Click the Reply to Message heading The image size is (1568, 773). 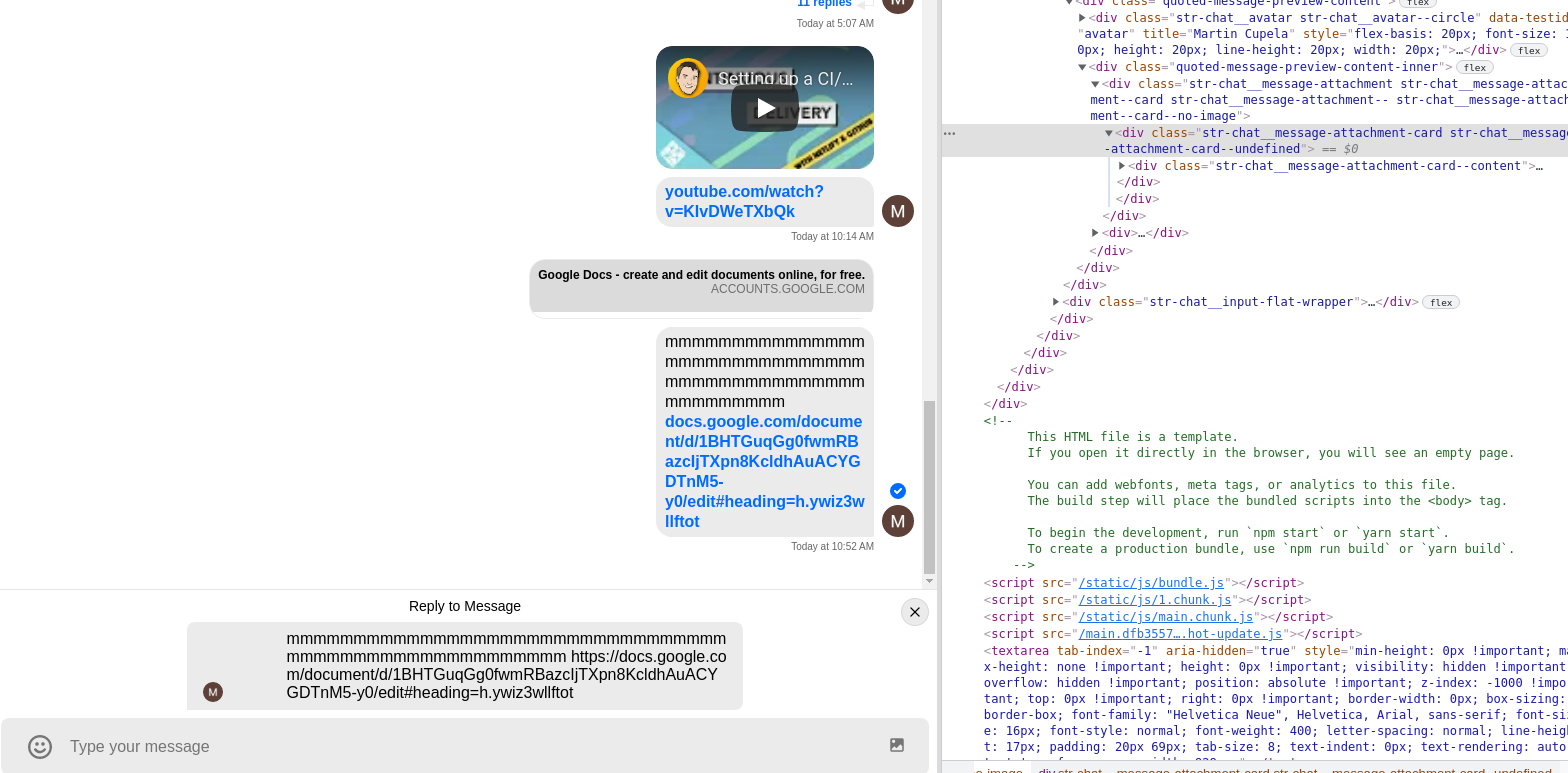(465, 606)
